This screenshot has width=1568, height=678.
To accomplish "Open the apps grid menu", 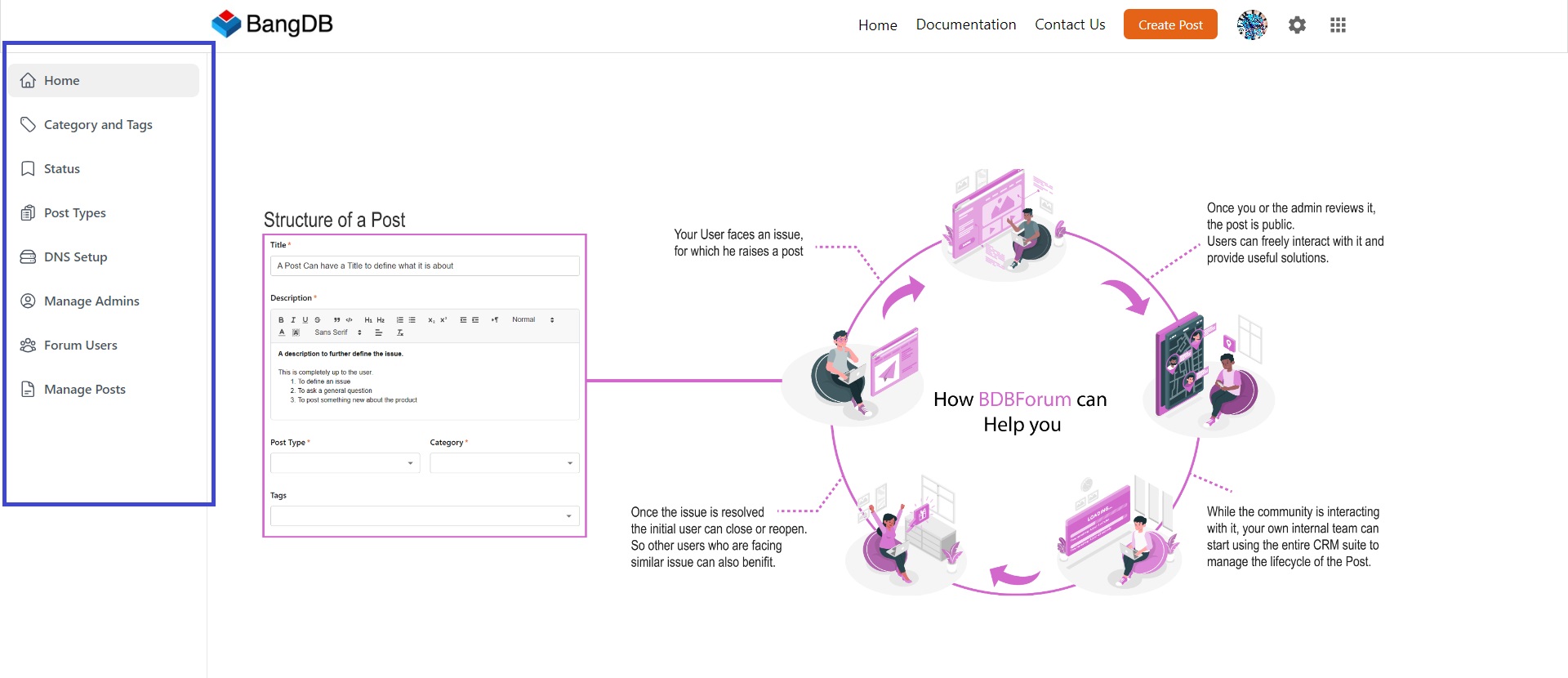I will (1338, 25).
